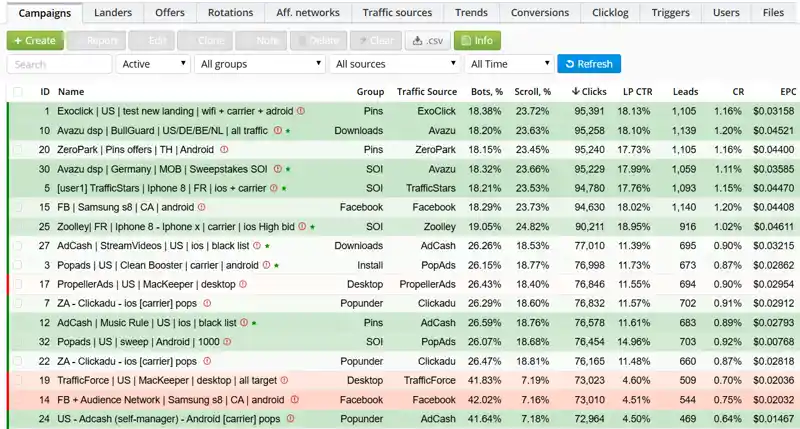Image resolution: width=800 pixels, height=429 pixels.
Task: Open info icon beside PropellerAds MacKeeper desktop
Action: tap(243, 284)
